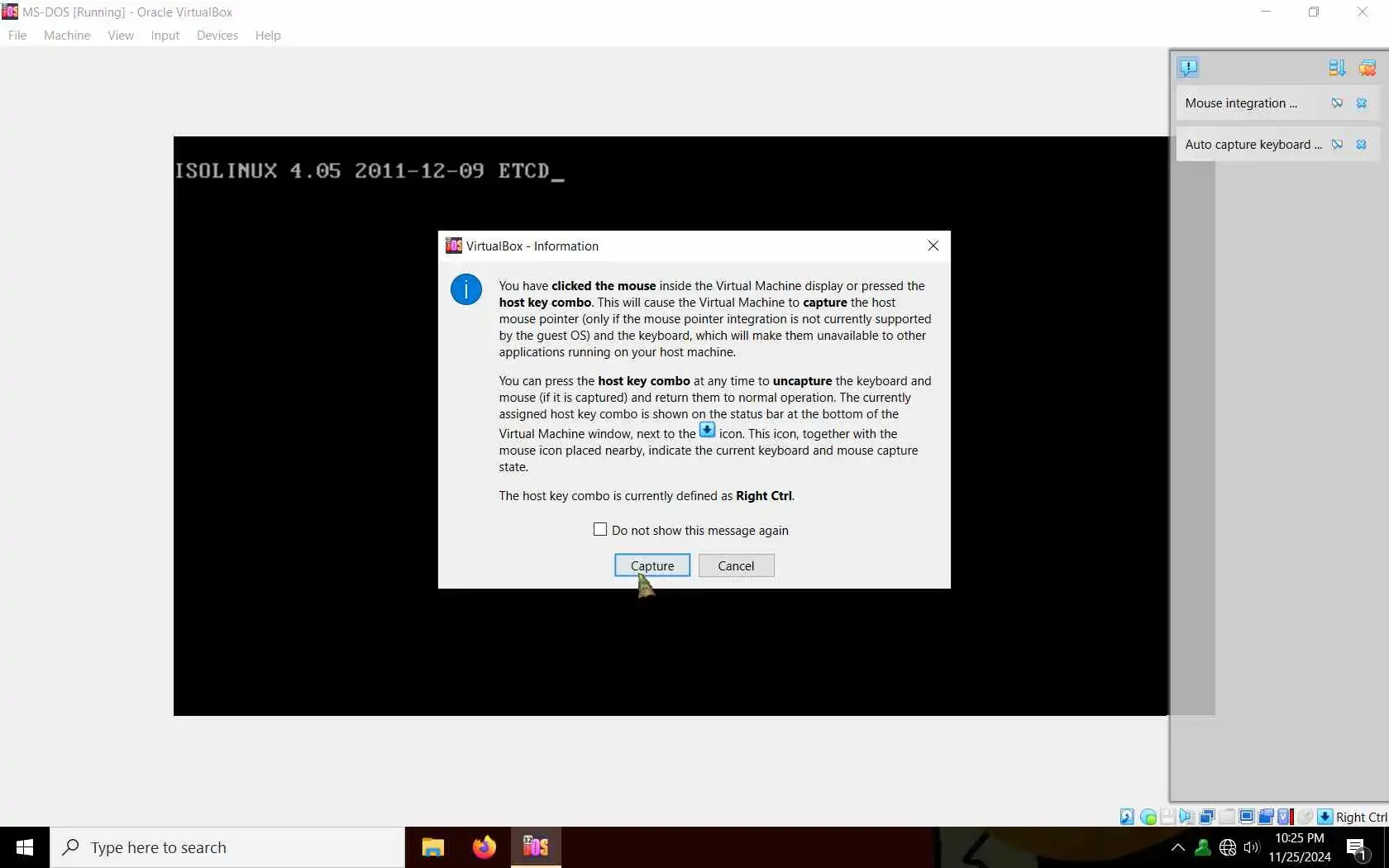Click the display monitor status indicator
This screenshot has height=868, width=1389.
tap(1247, 817)
